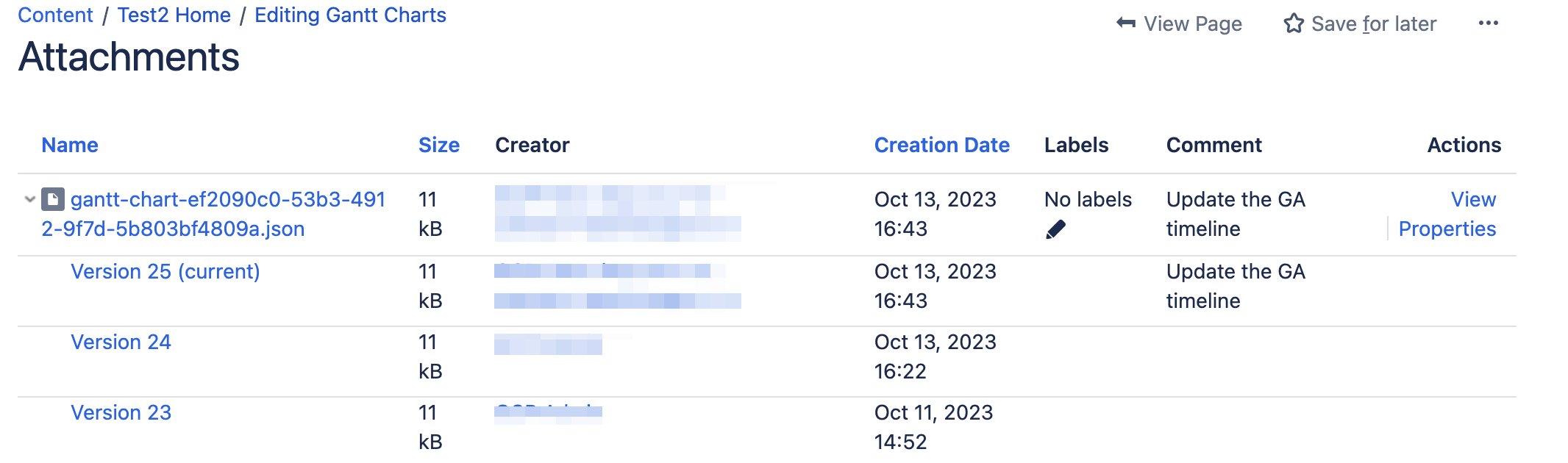
Task: Collapse the gantt-chart attachment version list
Action: [x=29, y=199]
